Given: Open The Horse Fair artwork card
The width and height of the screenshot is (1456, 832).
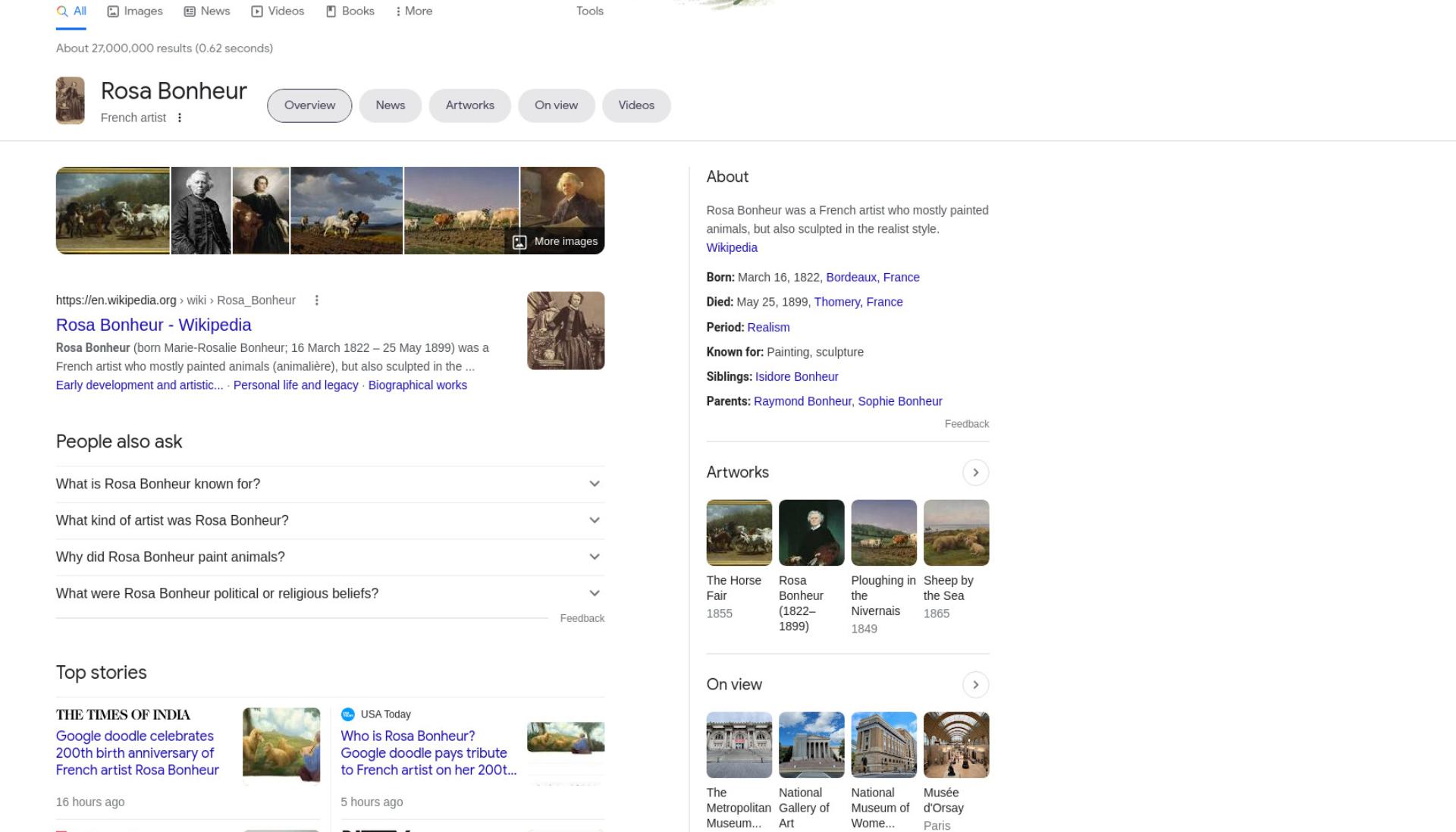Looking at the screenshot, I should [x=739, y=560].
